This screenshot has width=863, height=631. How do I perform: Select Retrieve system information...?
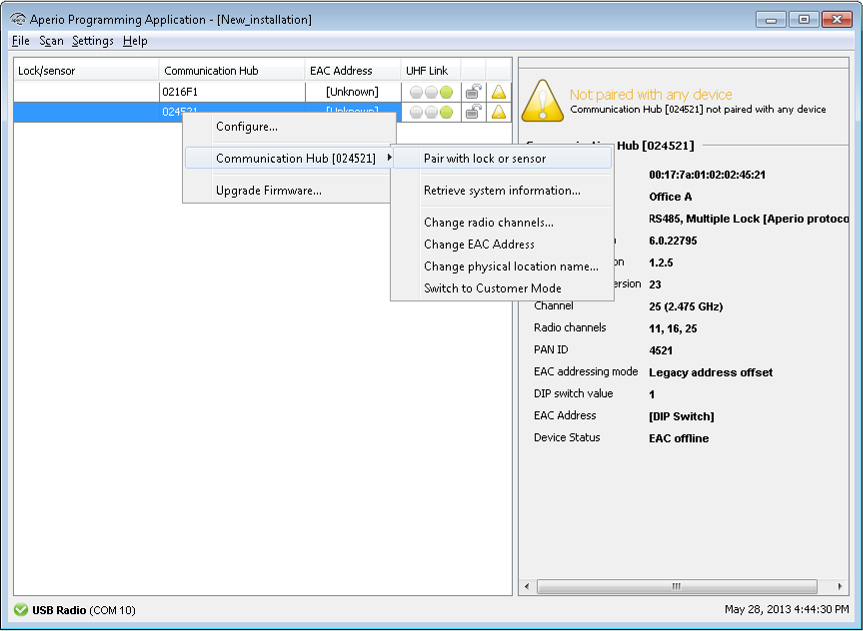[x=502, y=191]
